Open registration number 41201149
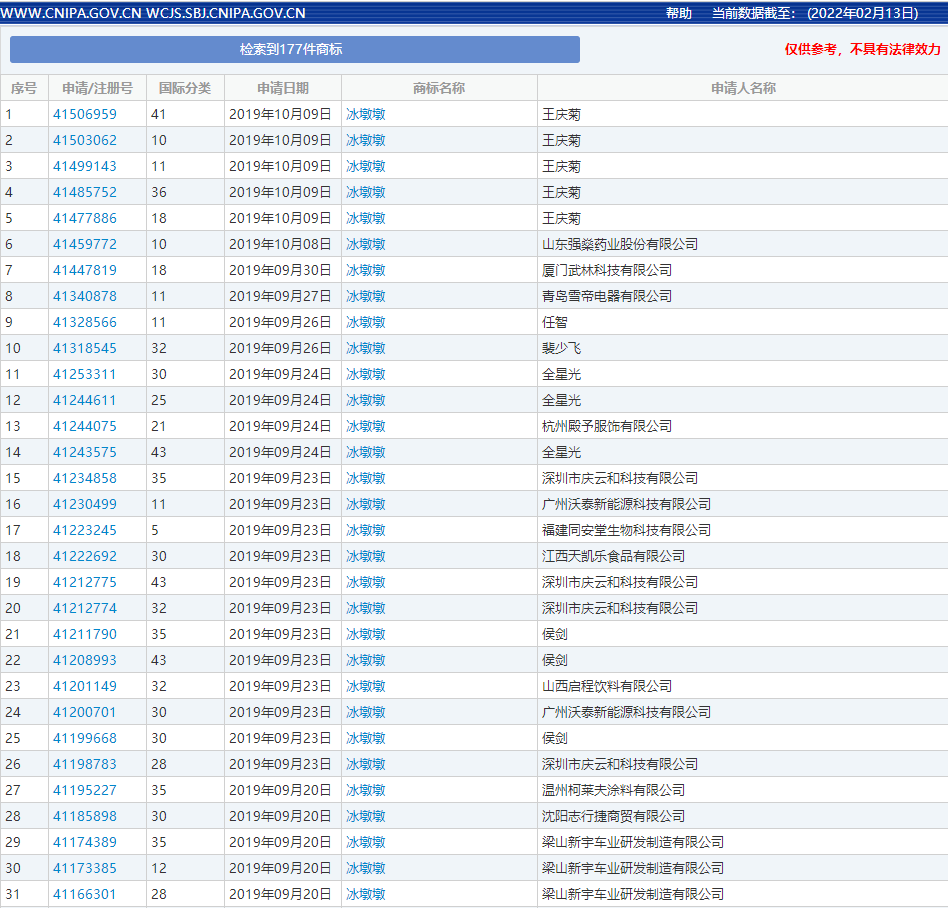The image size is (948, 908). coord(85,686)
